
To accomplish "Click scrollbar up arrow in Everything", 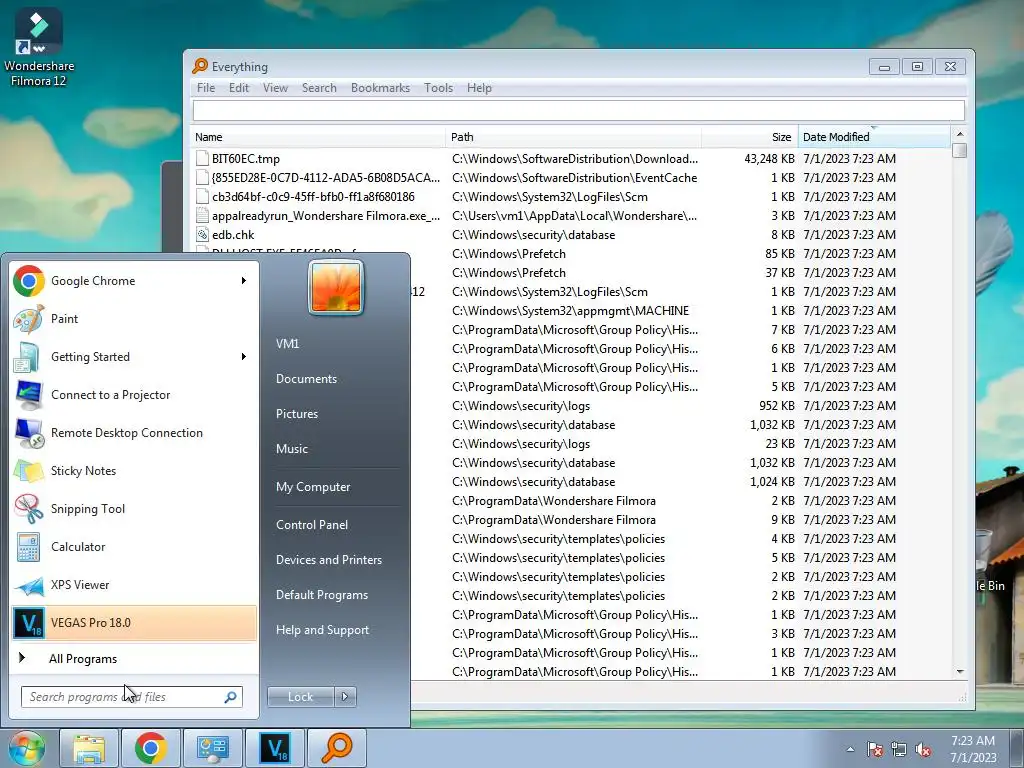I will tap(959, 134).
